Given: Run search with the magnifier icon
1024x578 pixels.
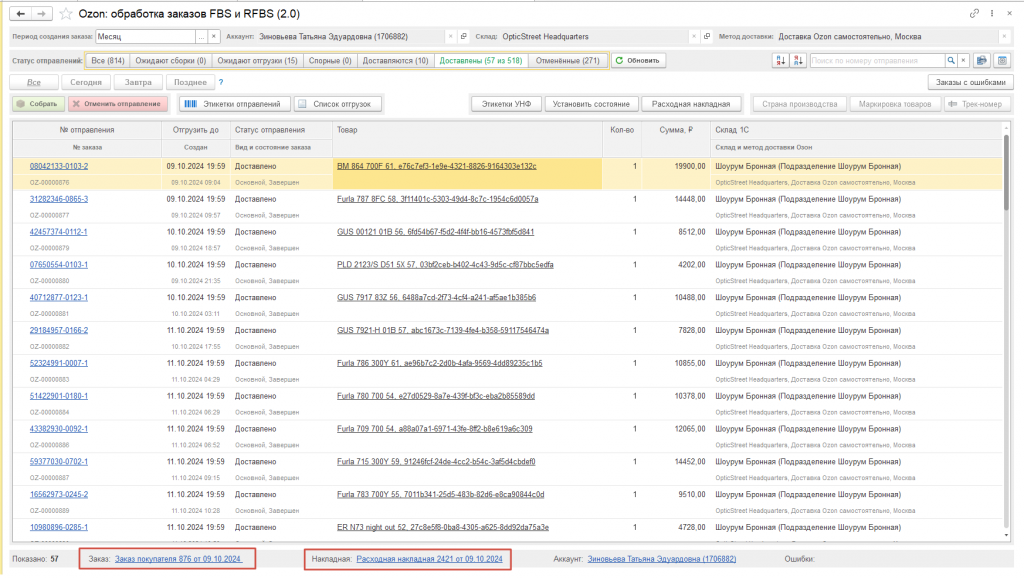Looking at the screenshot, I should coord(951,61).
